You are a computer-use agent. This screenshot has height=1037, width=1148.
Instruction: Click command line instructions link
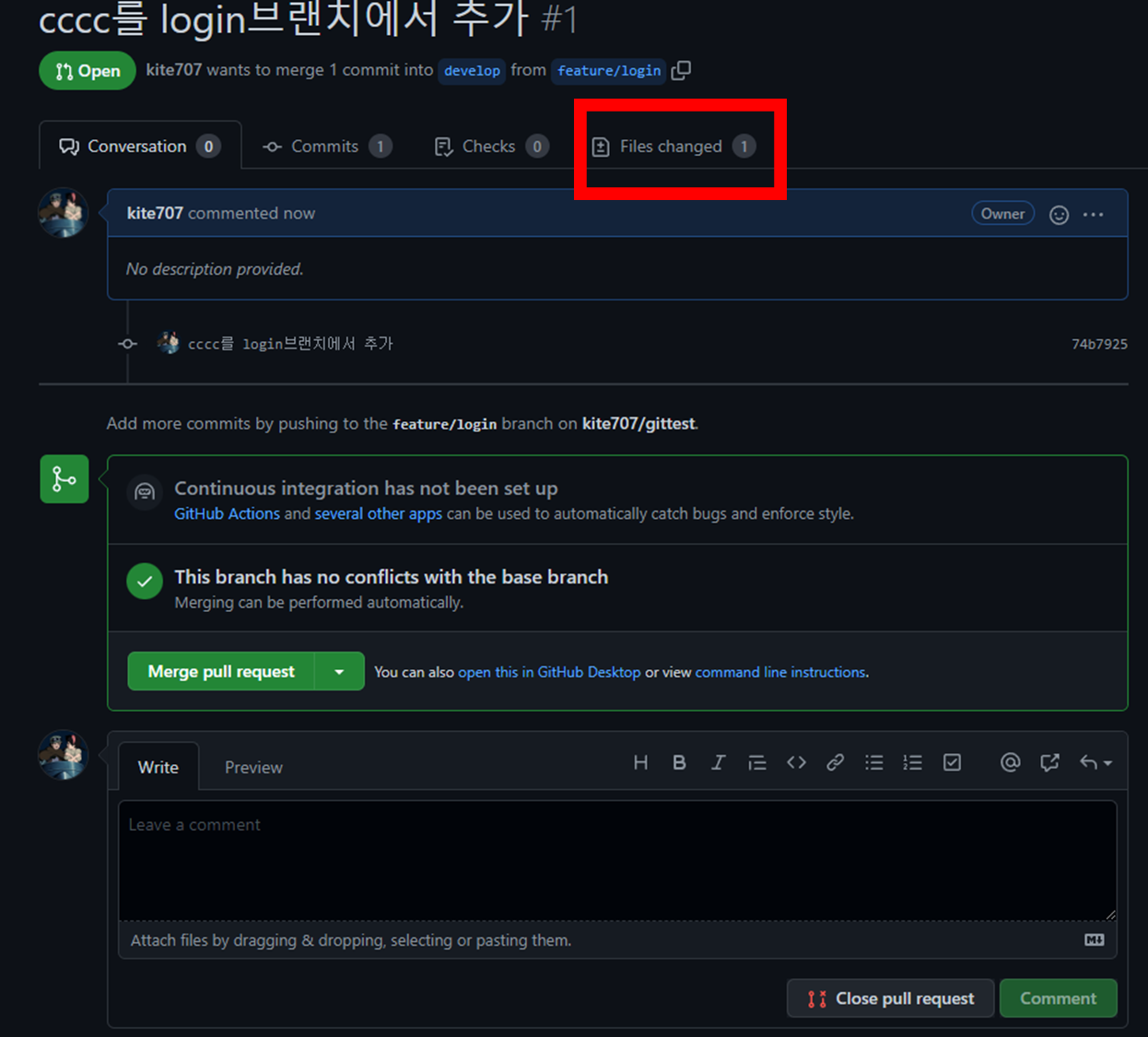[x=780, y=672]
